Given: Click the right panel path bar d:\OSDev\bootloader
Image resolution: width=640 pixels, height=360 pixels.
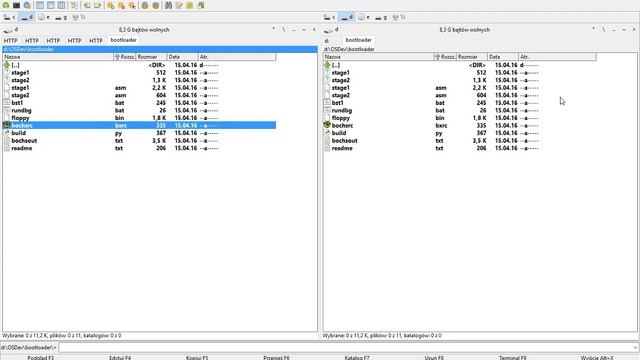Looking at the screenshot, I should [480, 49].
